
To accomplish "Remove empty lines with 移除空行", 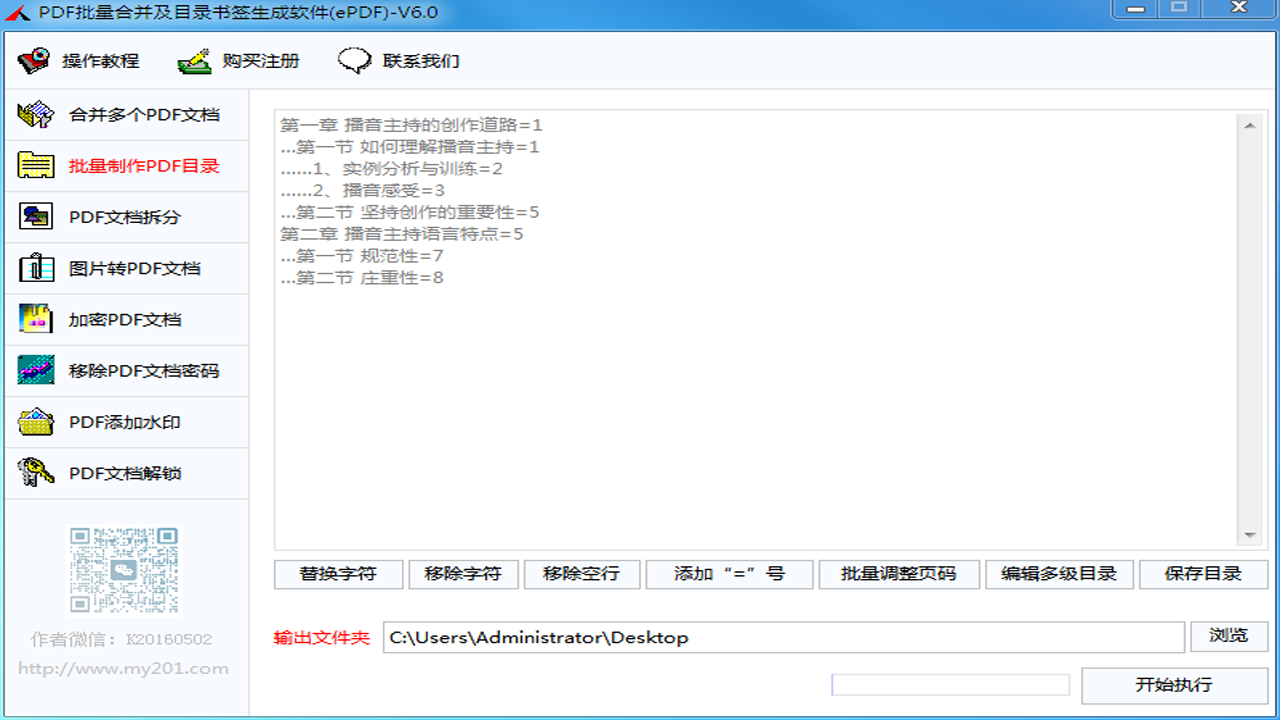I will click(582, 574).
